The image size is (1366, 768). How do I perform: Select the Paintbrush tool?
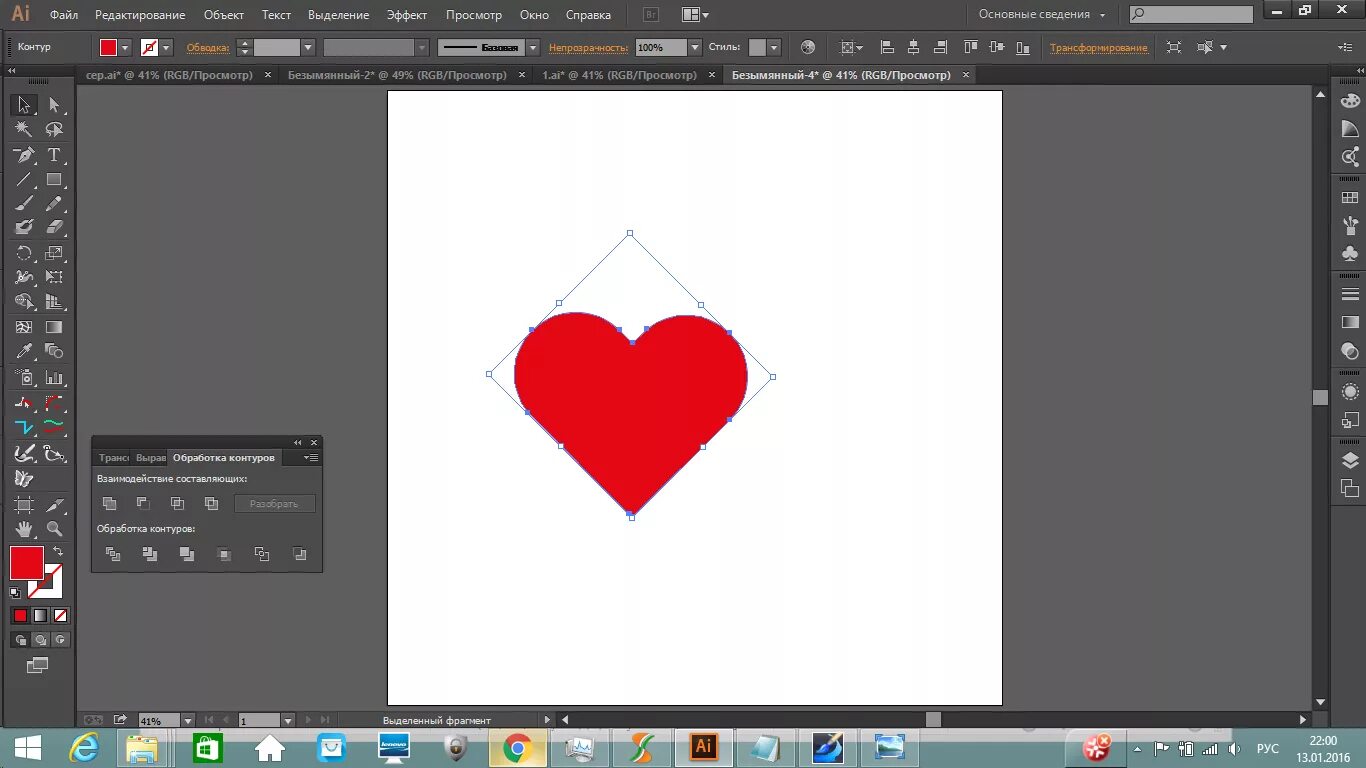pyautogui.click(x=24, y=203)
